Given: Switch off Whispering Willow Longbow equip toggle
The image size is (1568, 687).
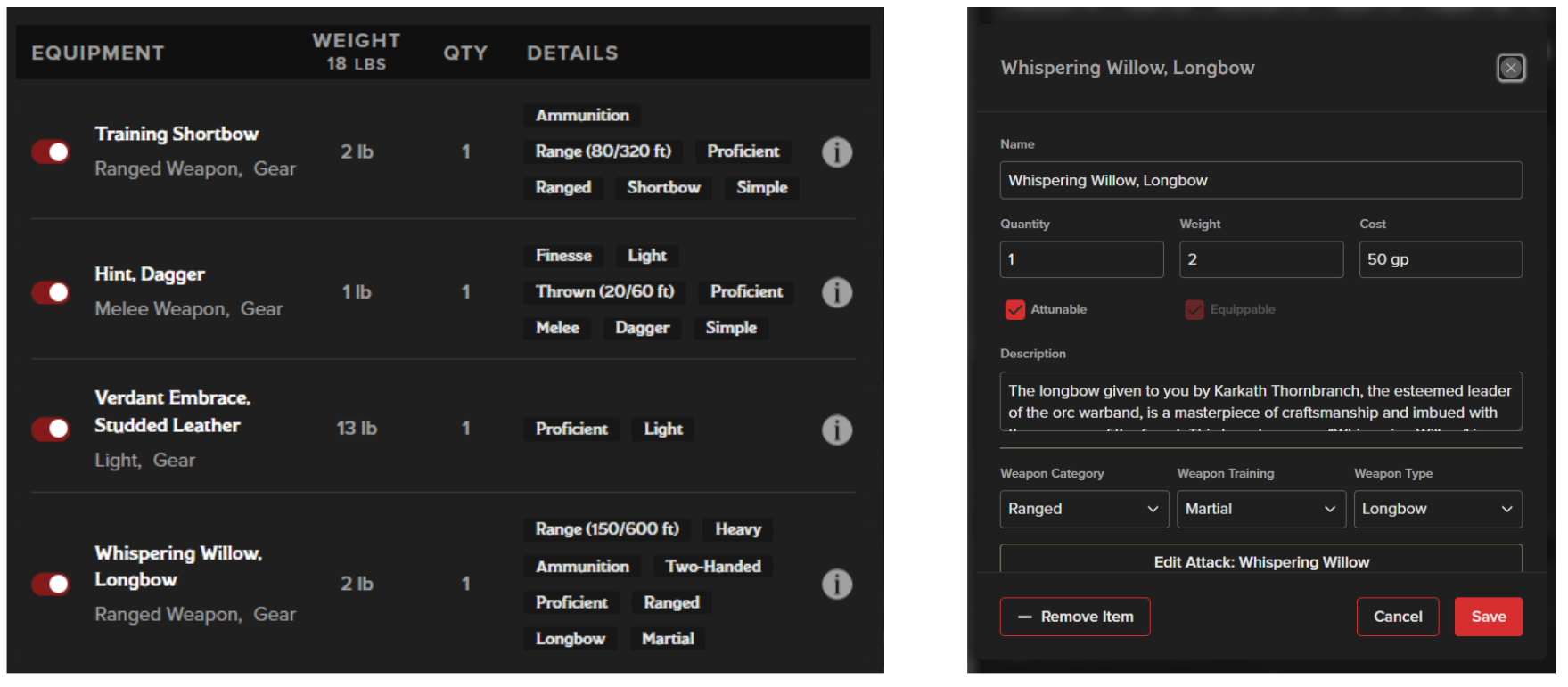Looking at the screenshot, I should (51, 585).
